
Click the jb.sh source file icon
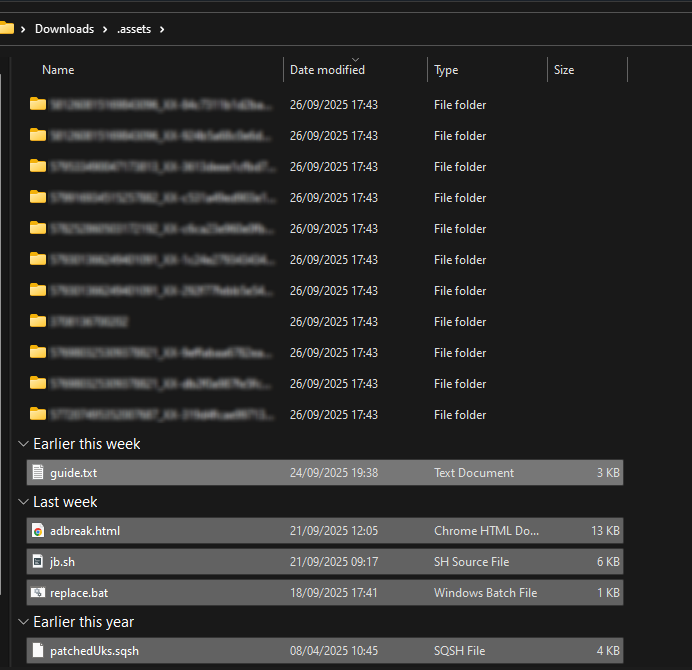pos(38,562)
